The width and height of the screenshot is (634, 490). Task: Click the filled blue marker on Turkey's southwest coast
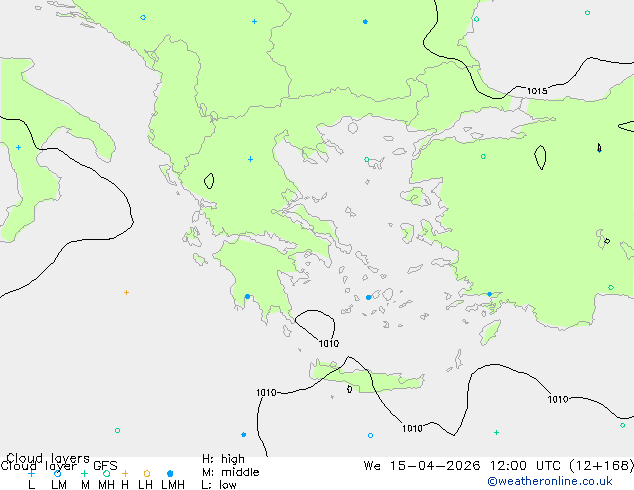(x=489, y=294)
